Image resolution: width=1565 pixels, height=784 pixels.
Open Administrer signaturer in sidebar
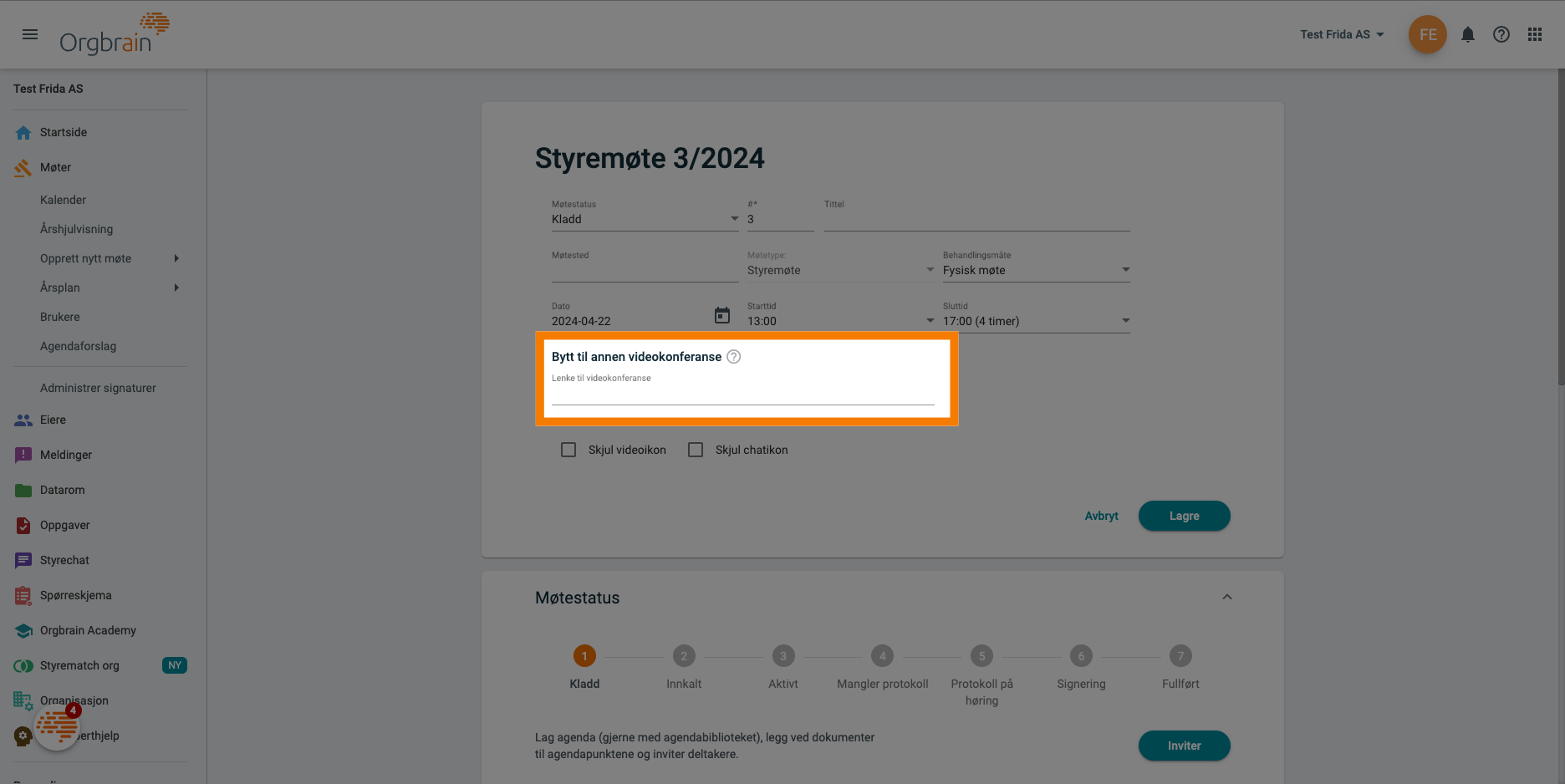[x=98, y=388]
